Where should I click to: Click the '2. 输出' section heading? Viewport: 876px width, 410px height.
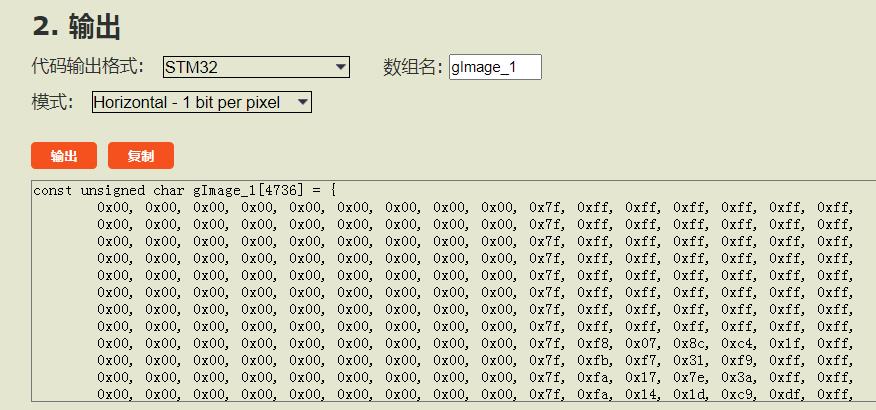click(x=77, y=27)
